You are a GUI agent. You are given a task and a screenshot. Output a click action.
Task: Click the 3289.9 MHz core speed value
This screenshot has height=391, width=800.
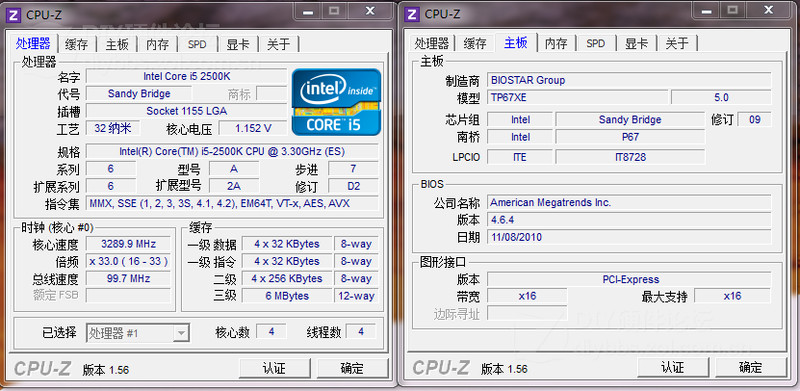[x=128, y=244]
